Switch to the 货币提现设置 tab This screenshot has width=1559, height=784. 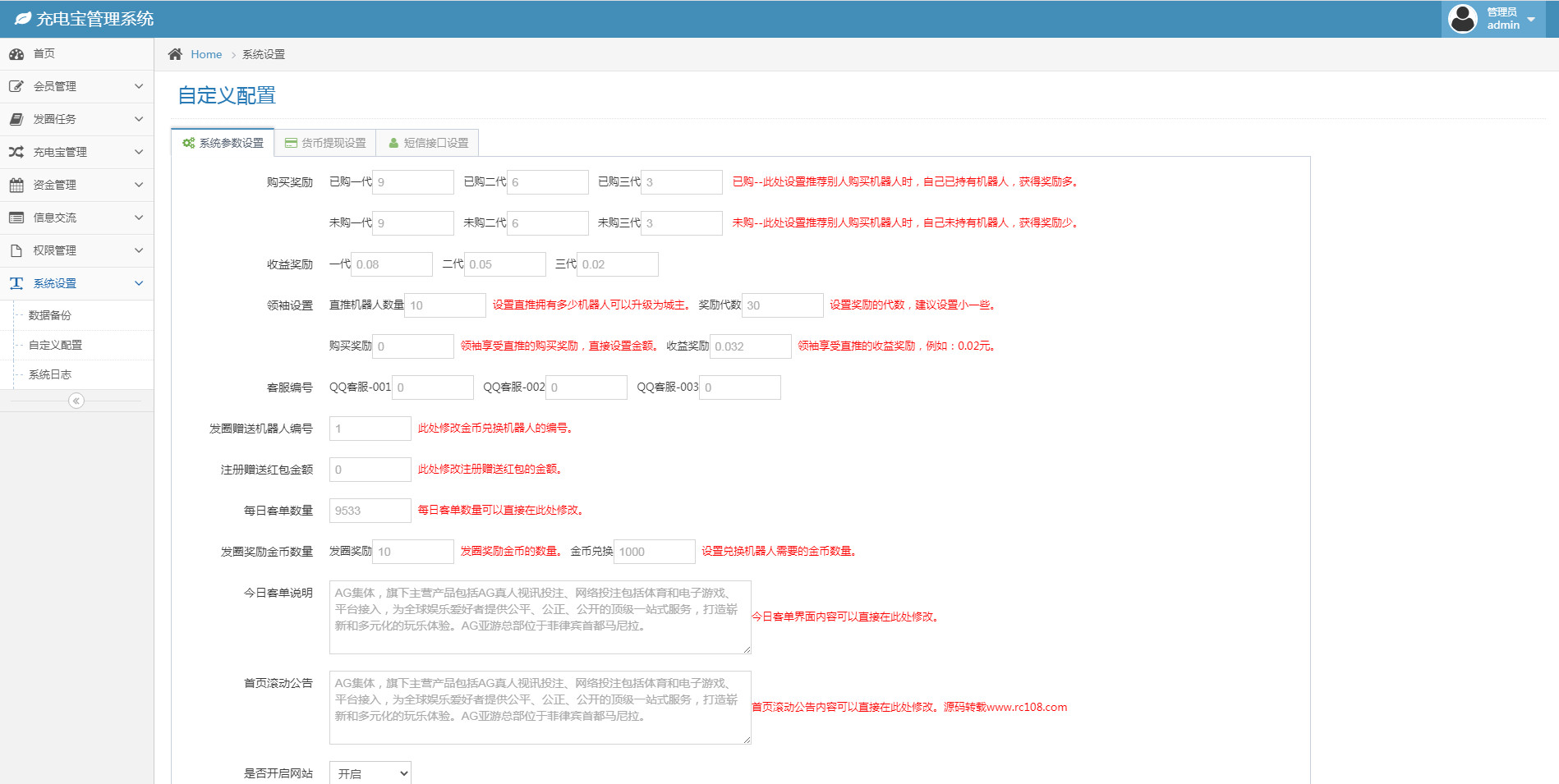tap(325, 143)
